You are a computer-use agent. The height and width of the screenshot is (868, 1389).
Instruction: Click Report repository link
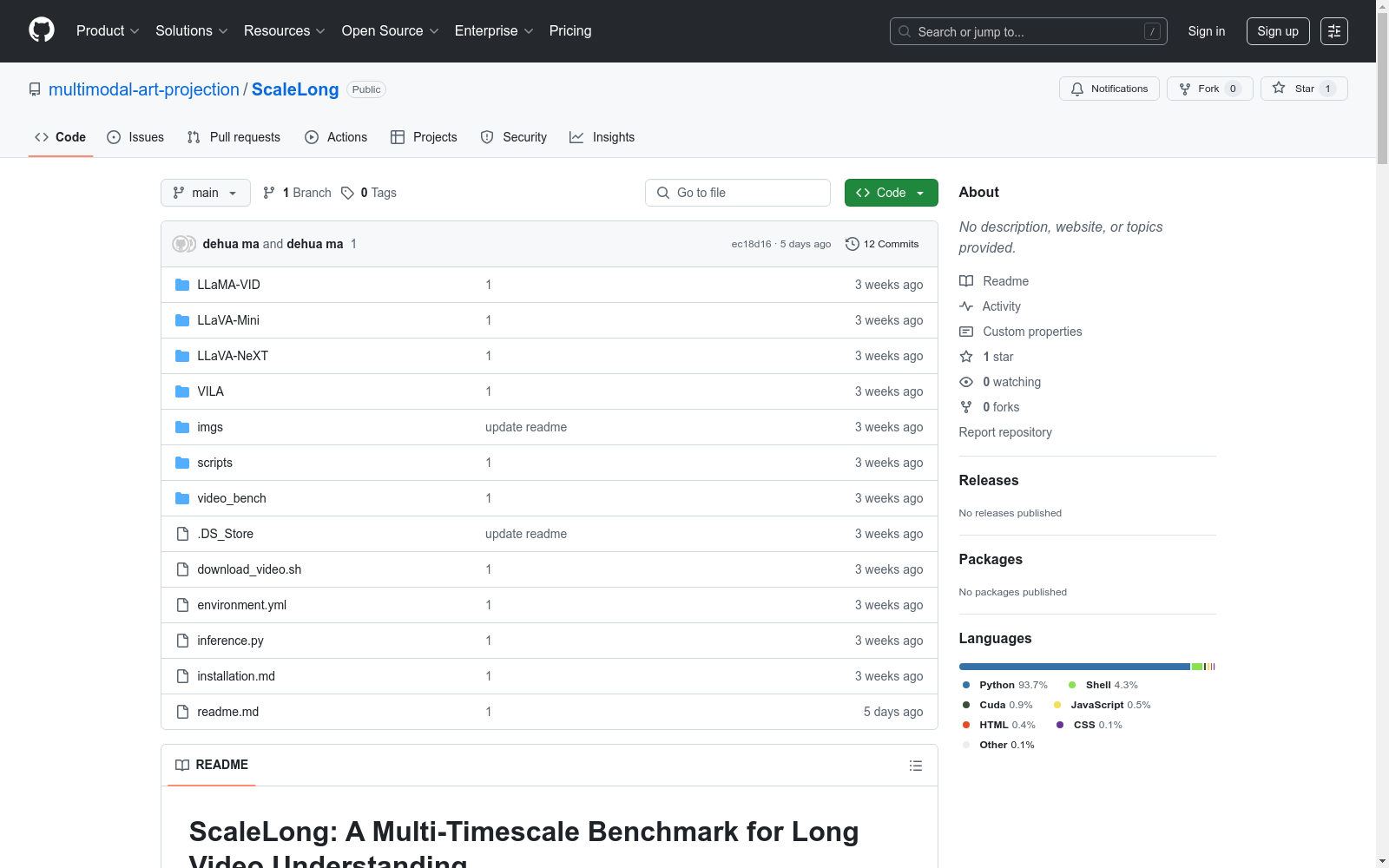click(1005, 432)
